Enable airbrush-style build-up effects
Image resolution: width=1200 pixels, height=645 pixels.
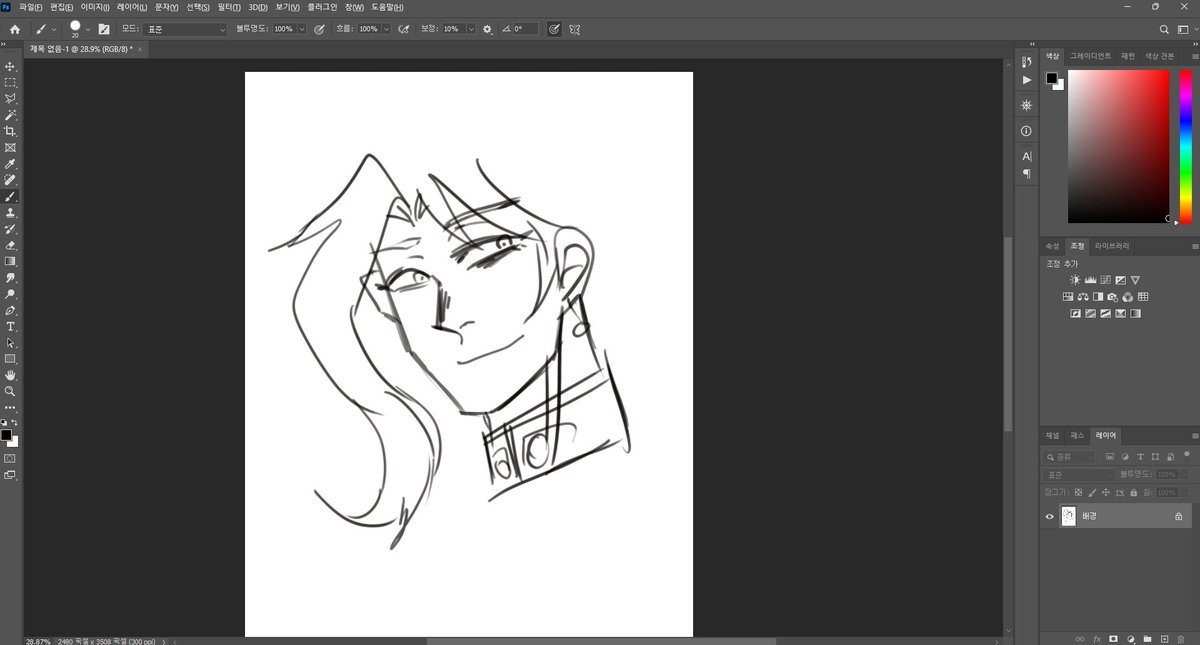point(404,29)
